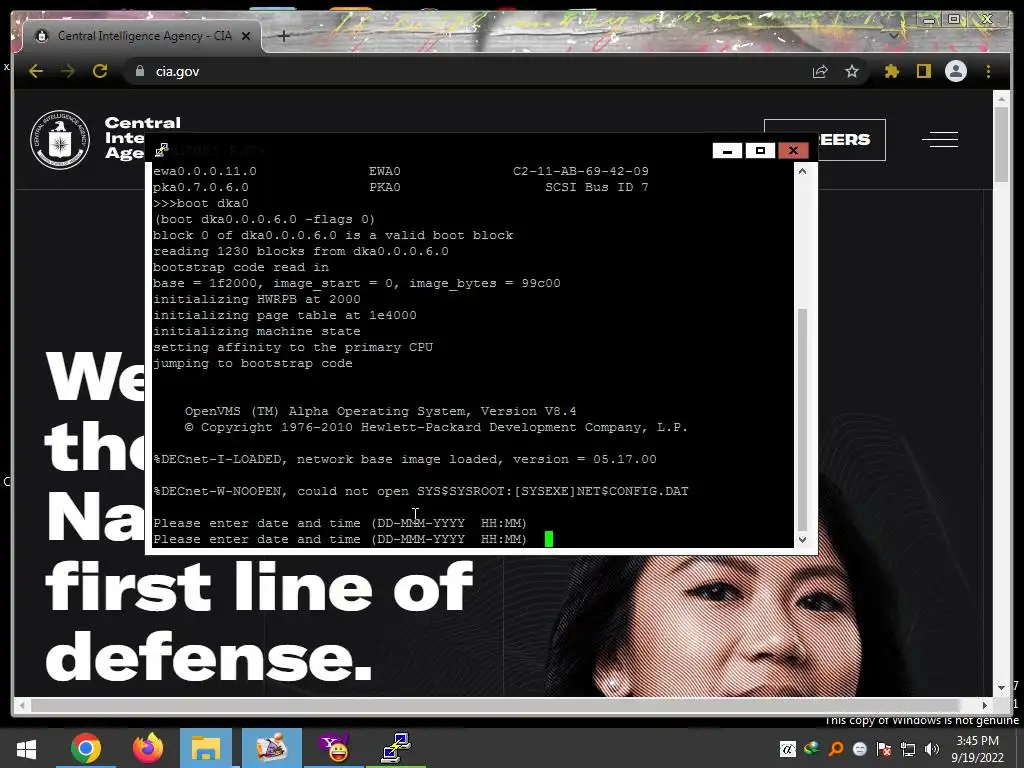
Task: Open a new Chrome tab
Action: coord(283,36)
